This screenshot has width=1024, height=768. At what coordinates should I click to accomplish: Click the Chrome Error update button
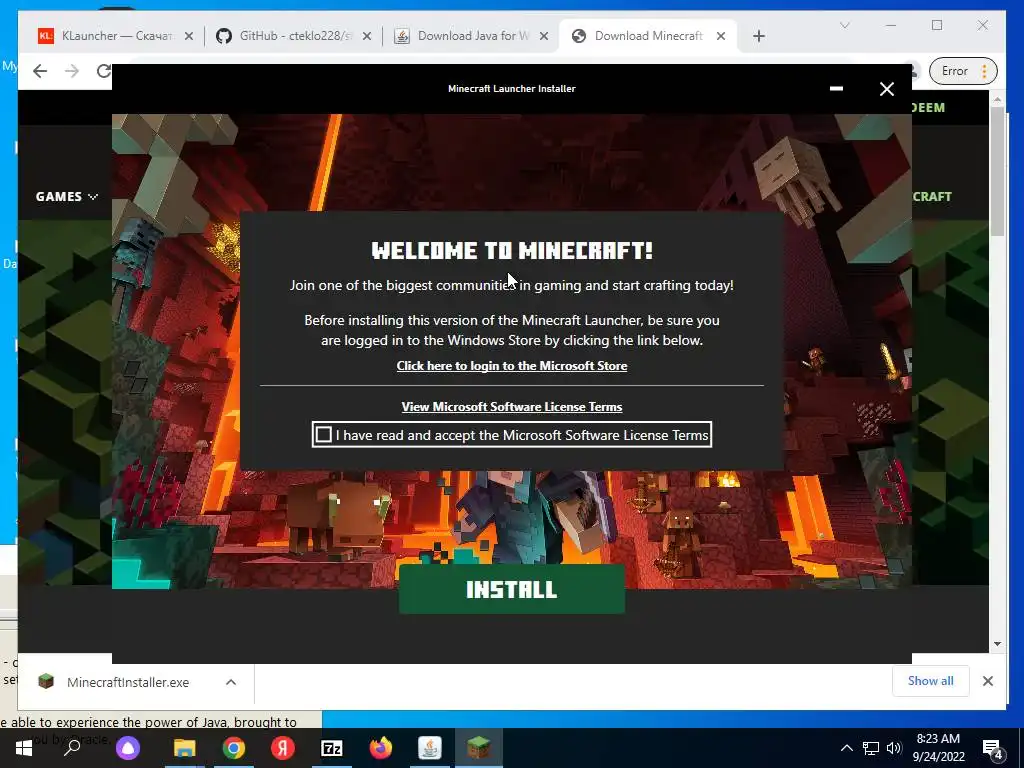tap(964, 71)
